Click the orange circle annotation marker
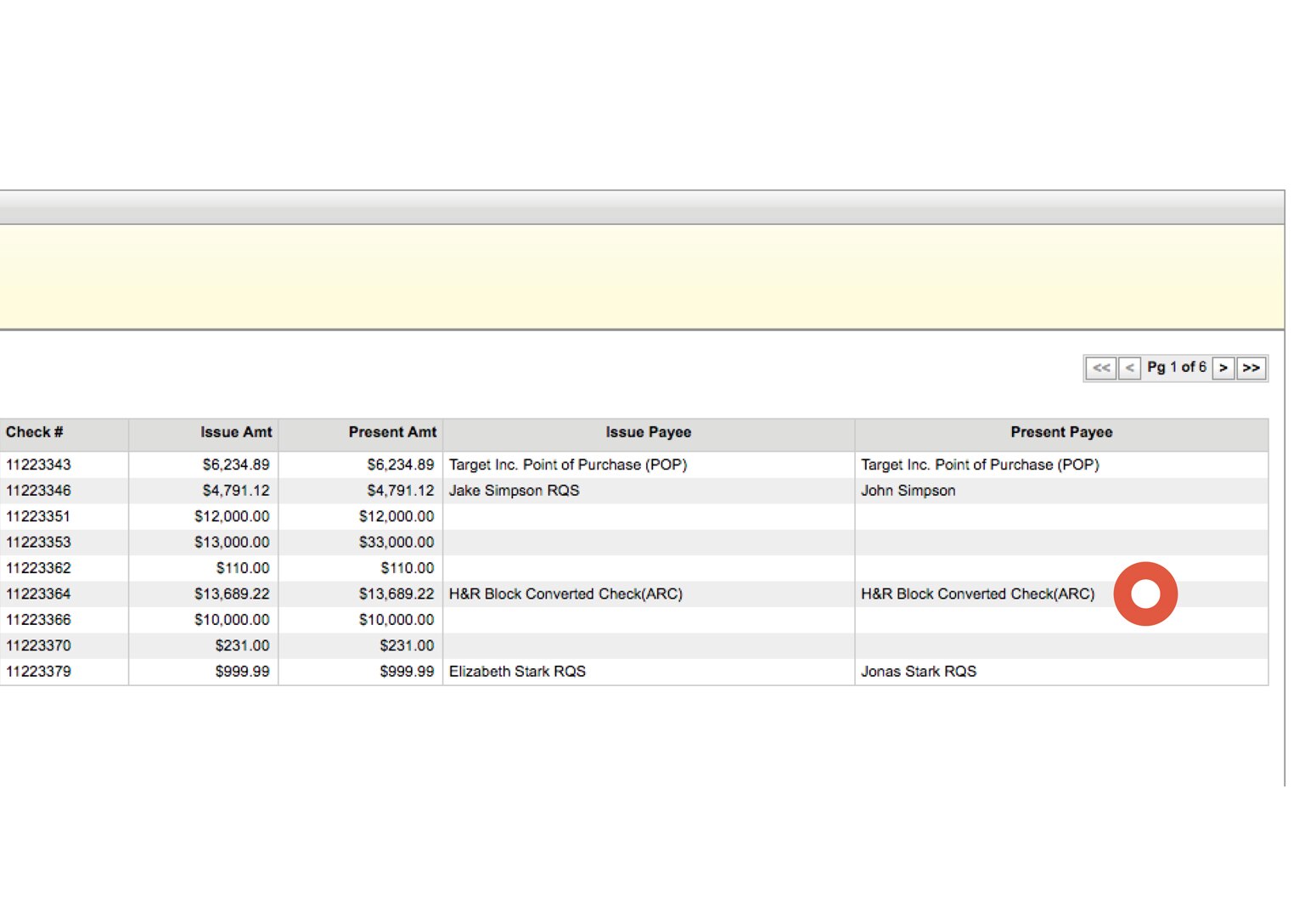Screen dimensions: 1316x923 click(1145, 593)
